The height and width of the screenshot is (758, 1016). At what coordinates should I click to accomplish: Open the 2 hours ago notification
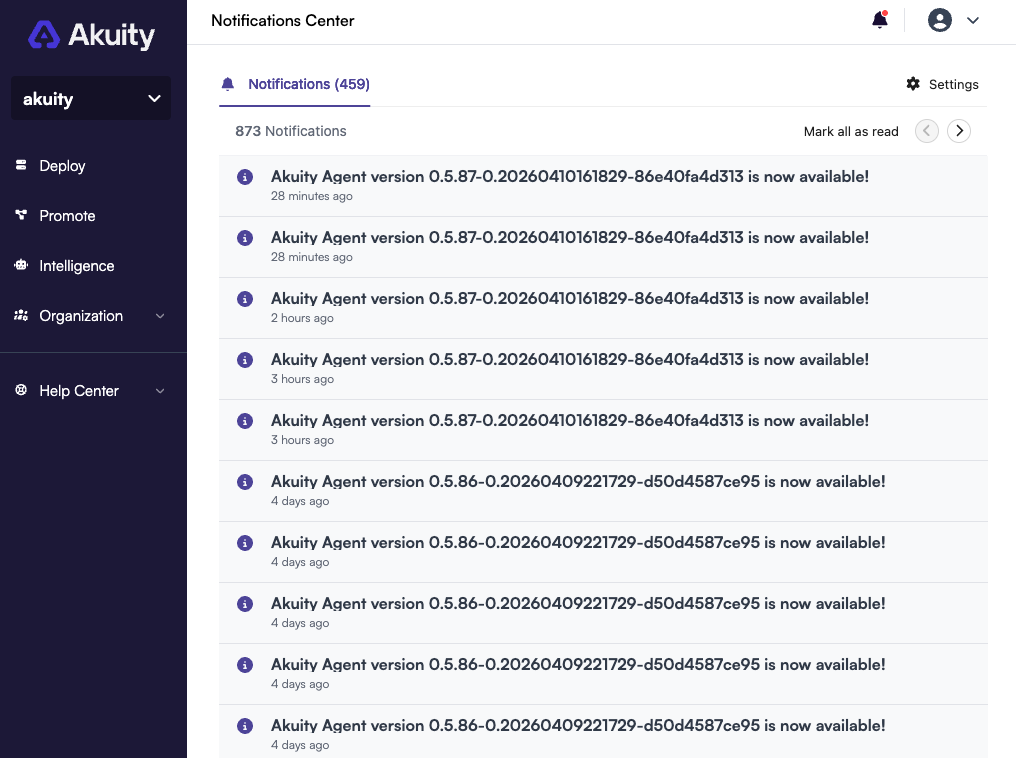569,299
